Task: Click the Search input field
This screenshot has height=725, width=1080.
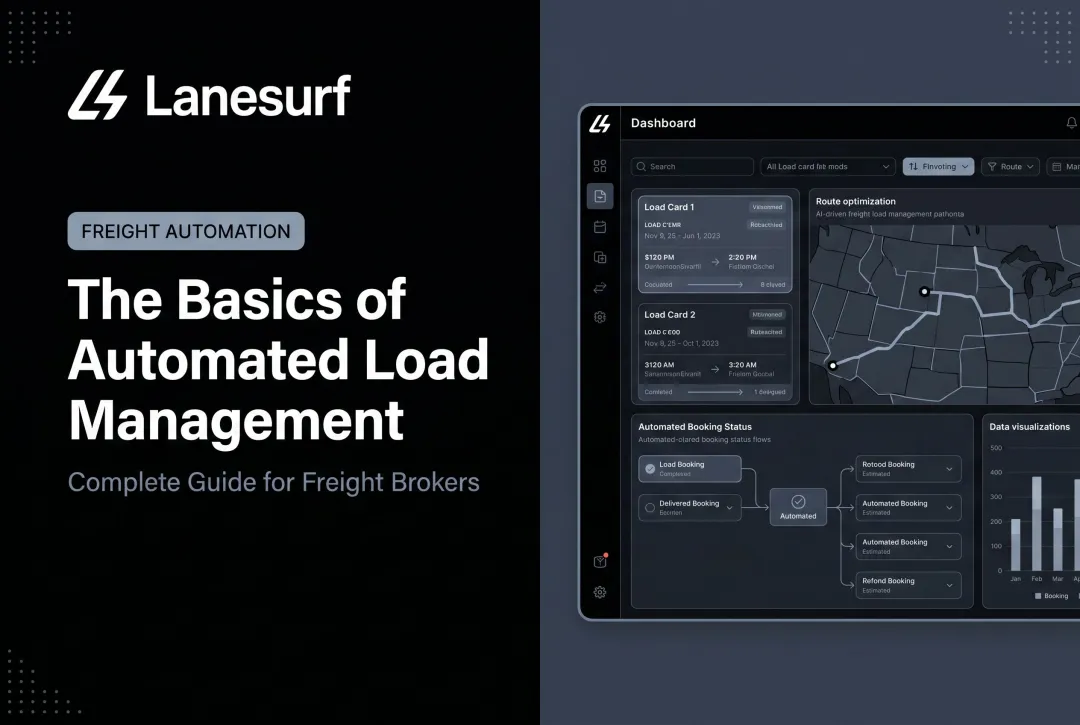Action: point(692,167)
